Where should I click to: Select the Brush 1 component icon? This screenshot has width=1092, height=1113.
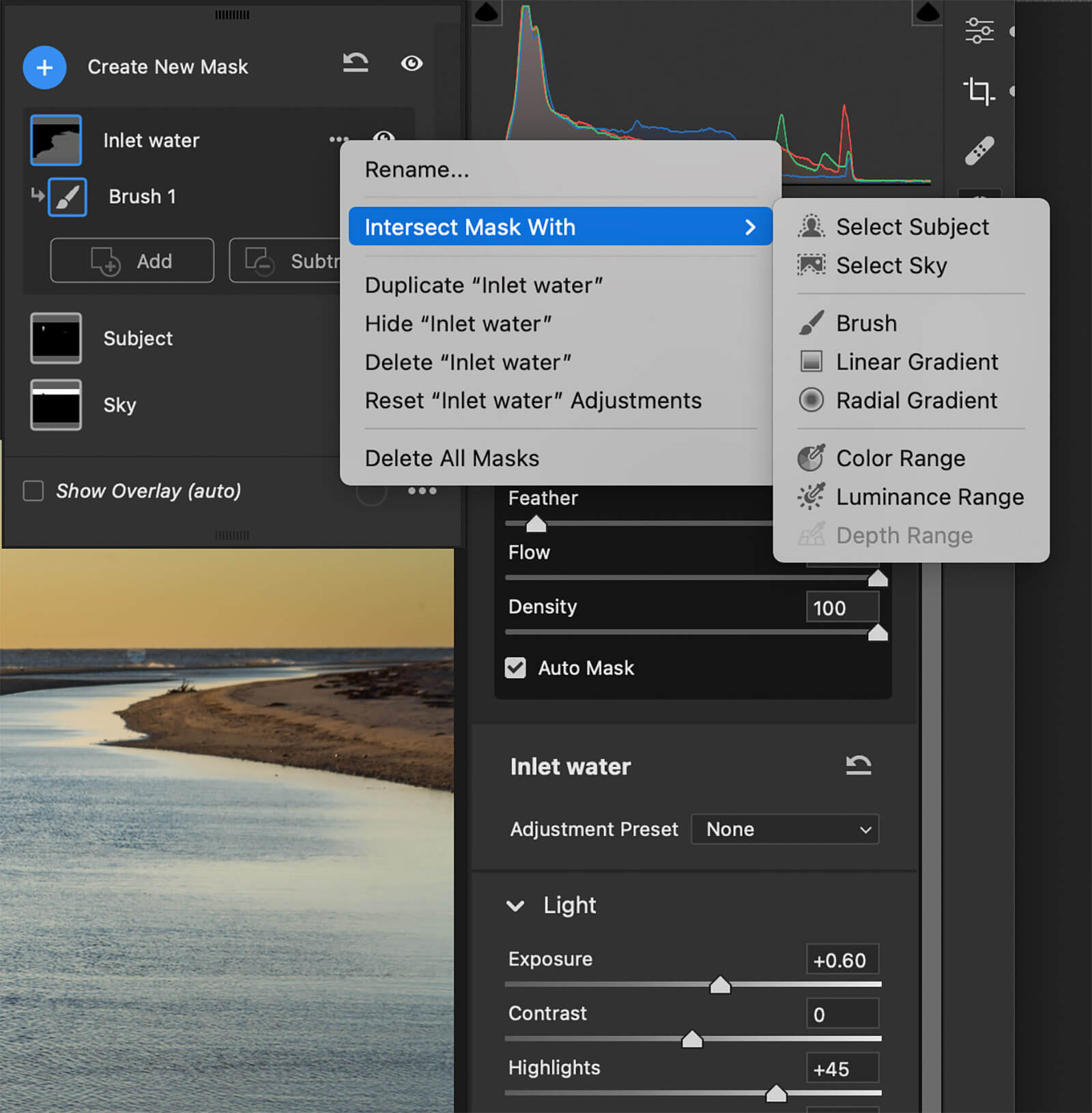coord(68,197)
